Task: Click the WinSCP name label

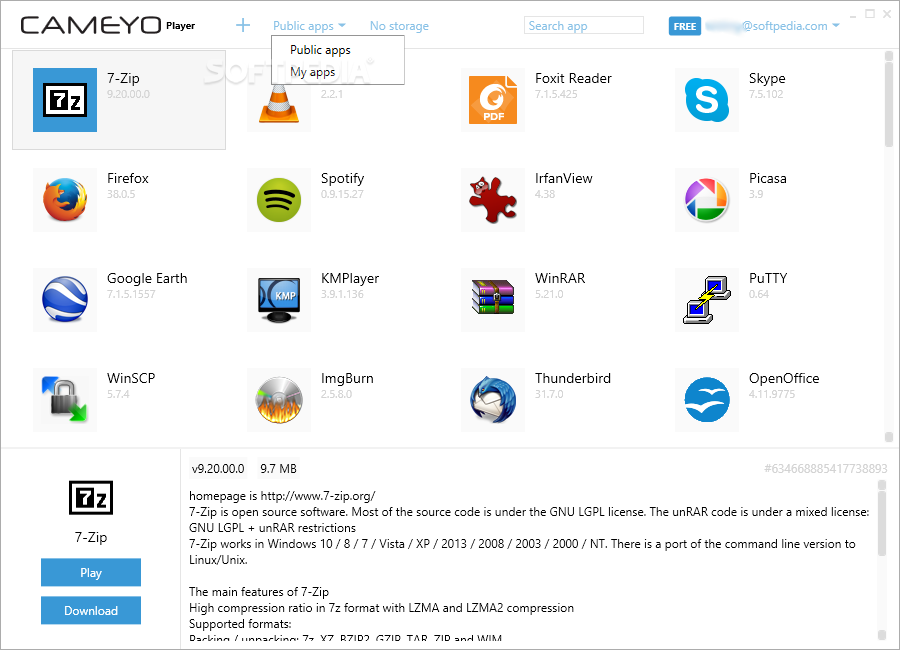Action: pos(131,378)
